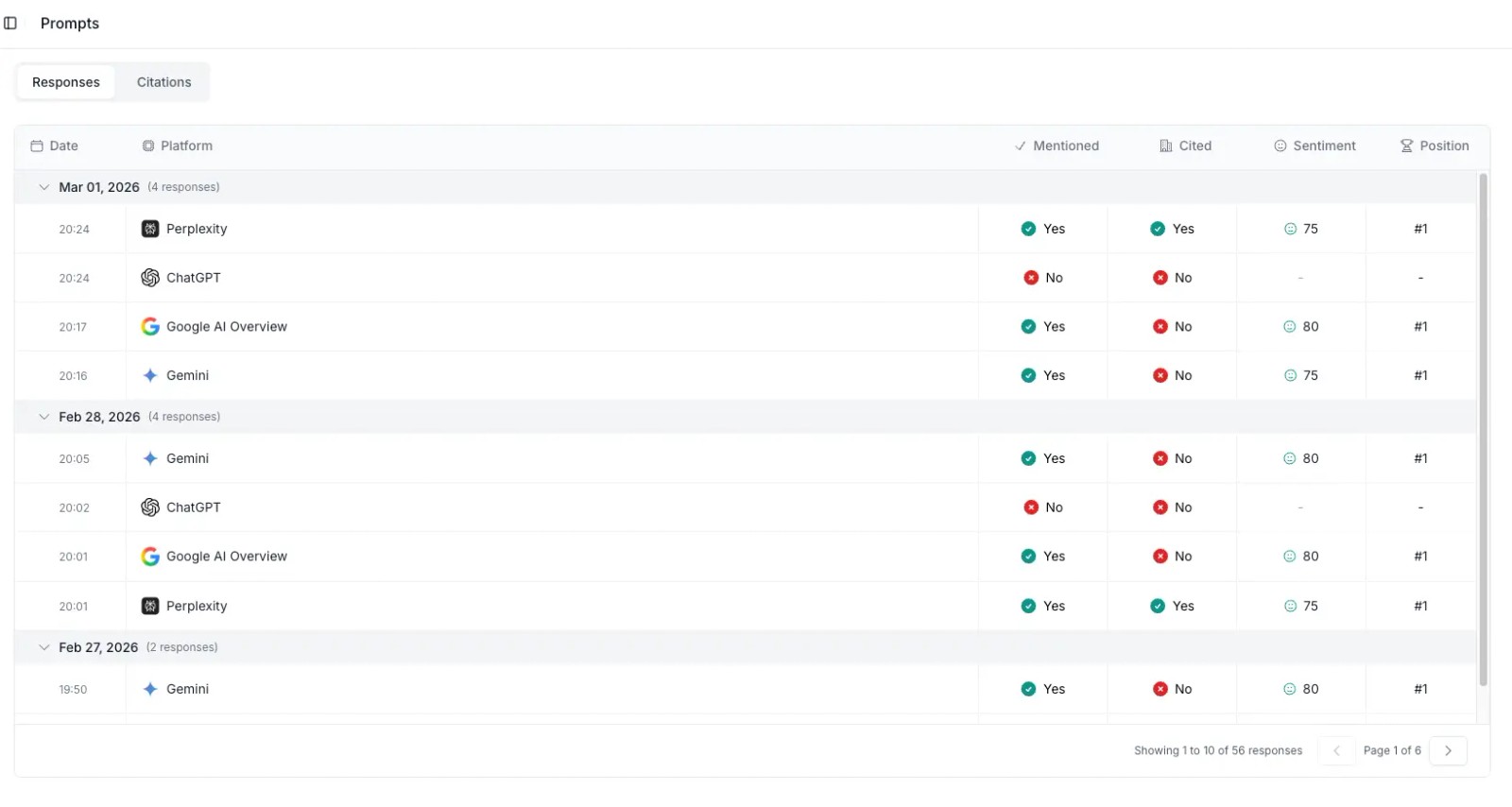Viewport: 1512px width, 807px height.
Task: Click the table's vertical scrollbar
Action: point(1483,430)
